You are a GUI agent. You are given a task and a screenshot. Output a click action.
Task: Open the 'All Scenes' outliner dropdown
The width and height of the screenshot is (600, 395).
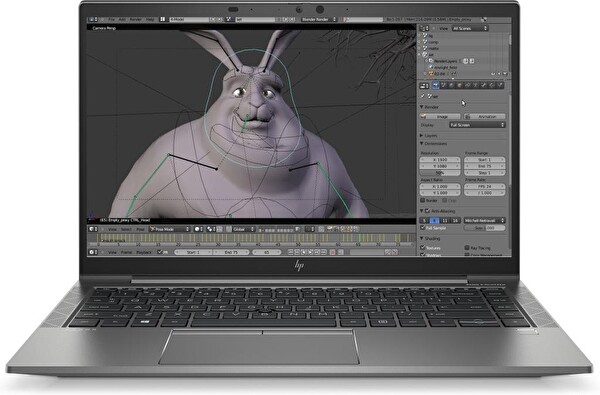coord(470,28)
